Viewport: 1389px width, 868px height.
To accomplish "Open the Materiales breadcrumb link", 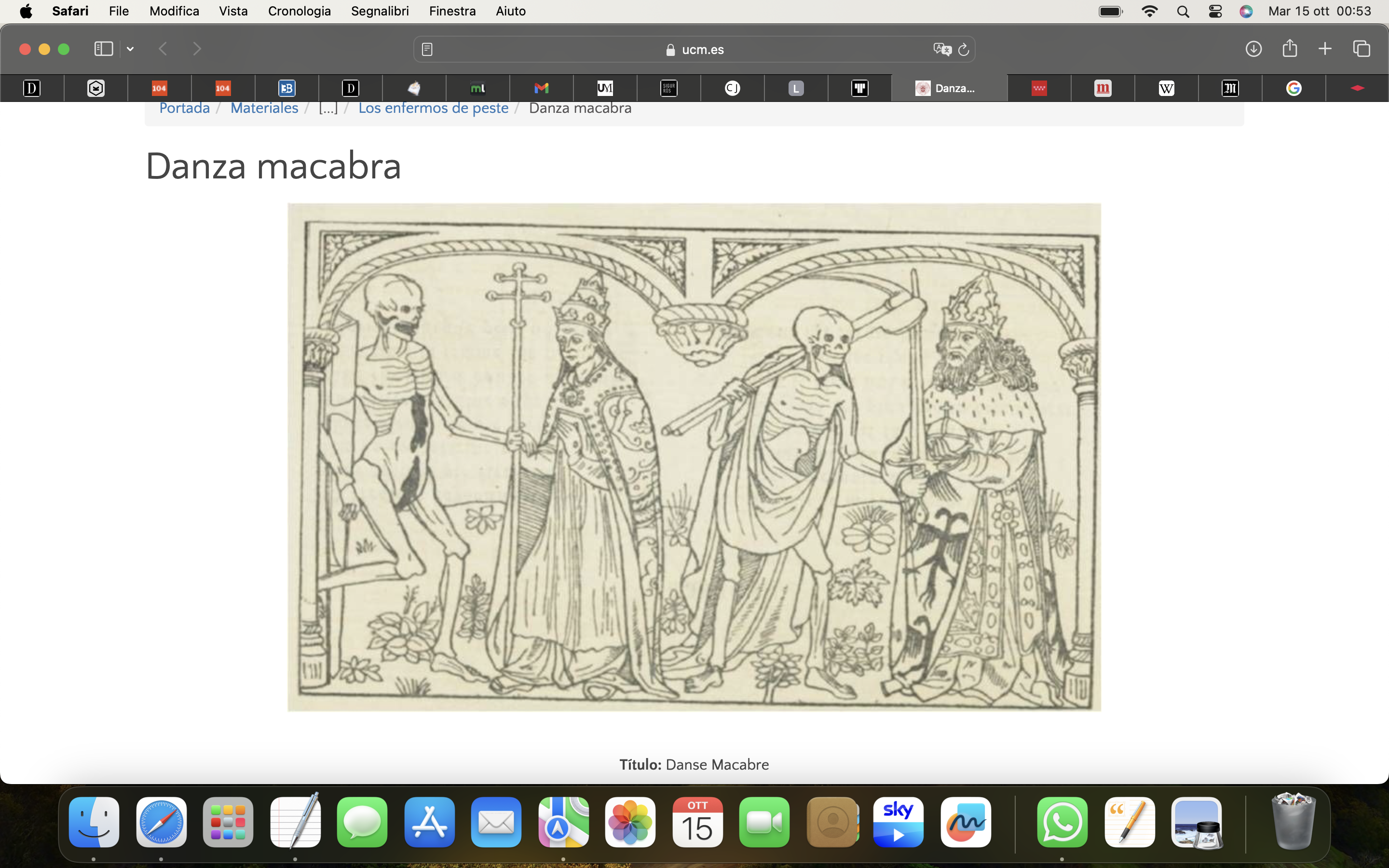I will [264, 108].
